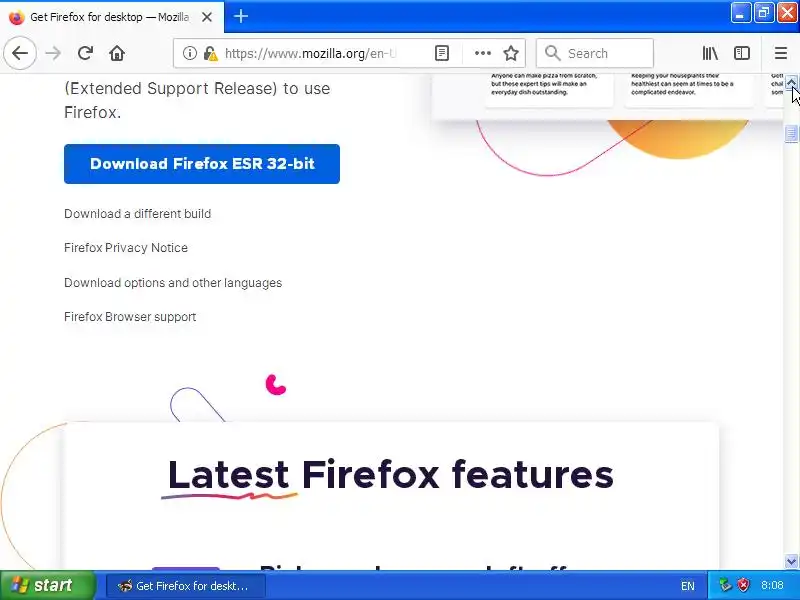Click the Firefox logo favicon on tab

tap(16, 17)
